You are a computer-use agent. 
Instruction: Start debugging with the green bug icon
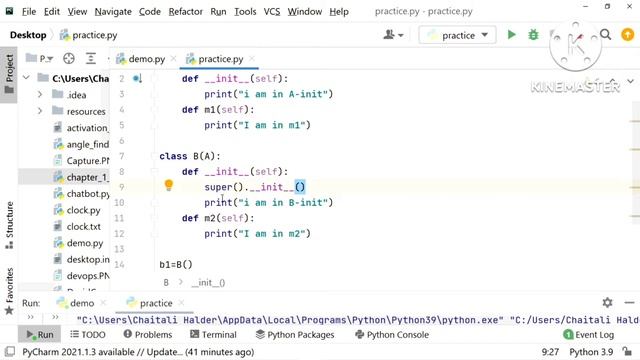coord(533,35)
